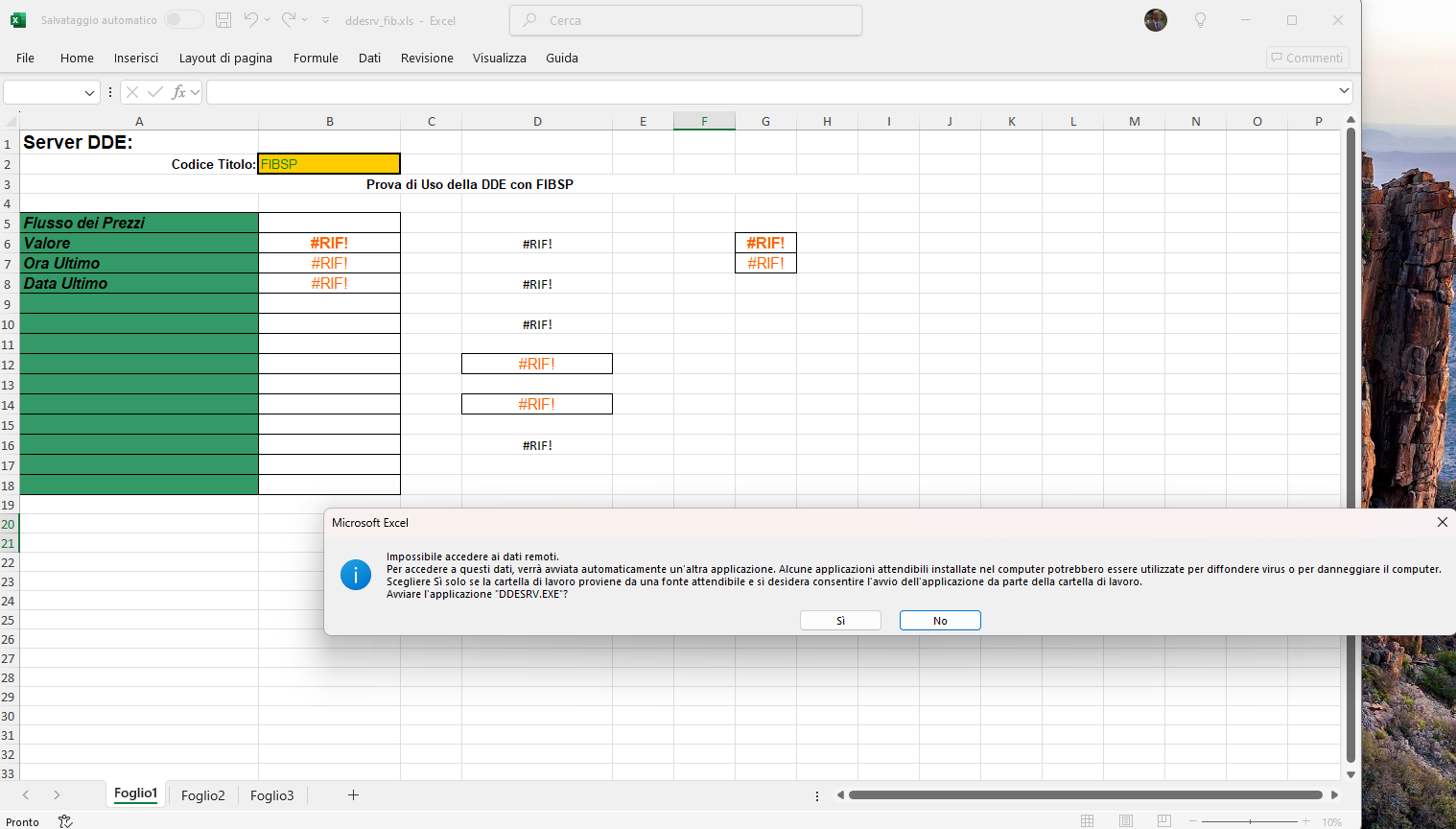Select the #RIF! cell in B6
1456x829 pixels.
(x=329, y=243)
